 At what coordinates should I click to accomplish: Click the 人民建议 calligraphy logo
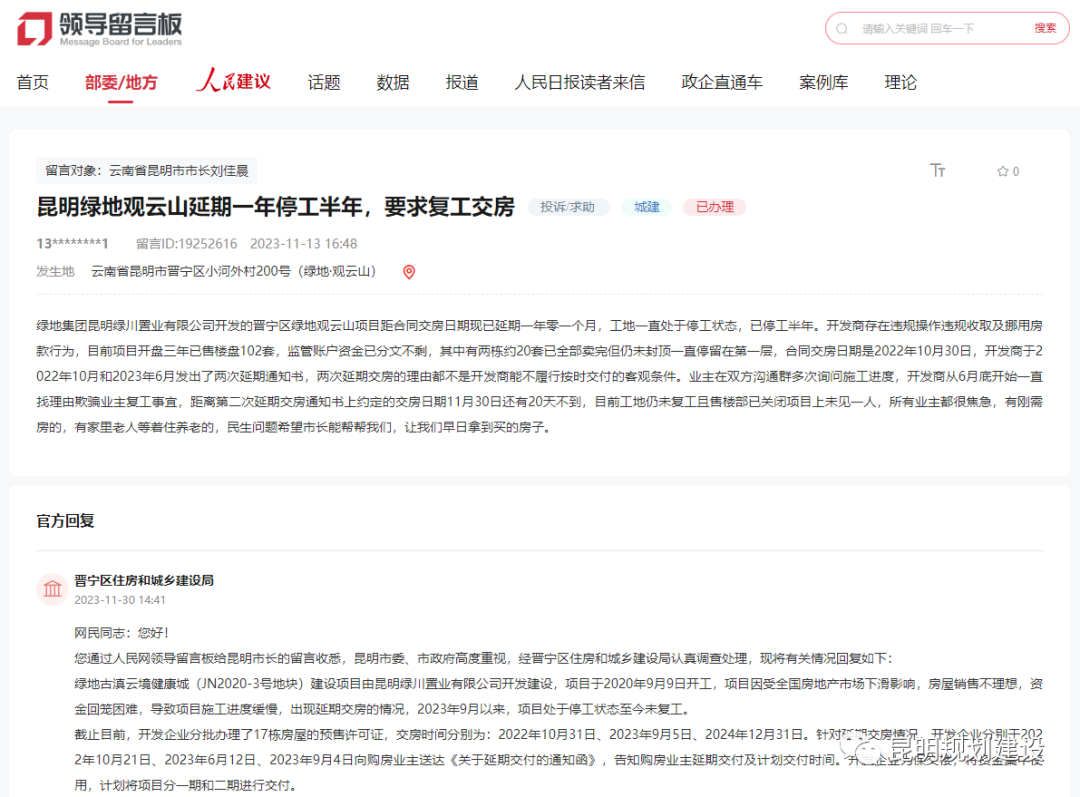(x=232, y=82)
